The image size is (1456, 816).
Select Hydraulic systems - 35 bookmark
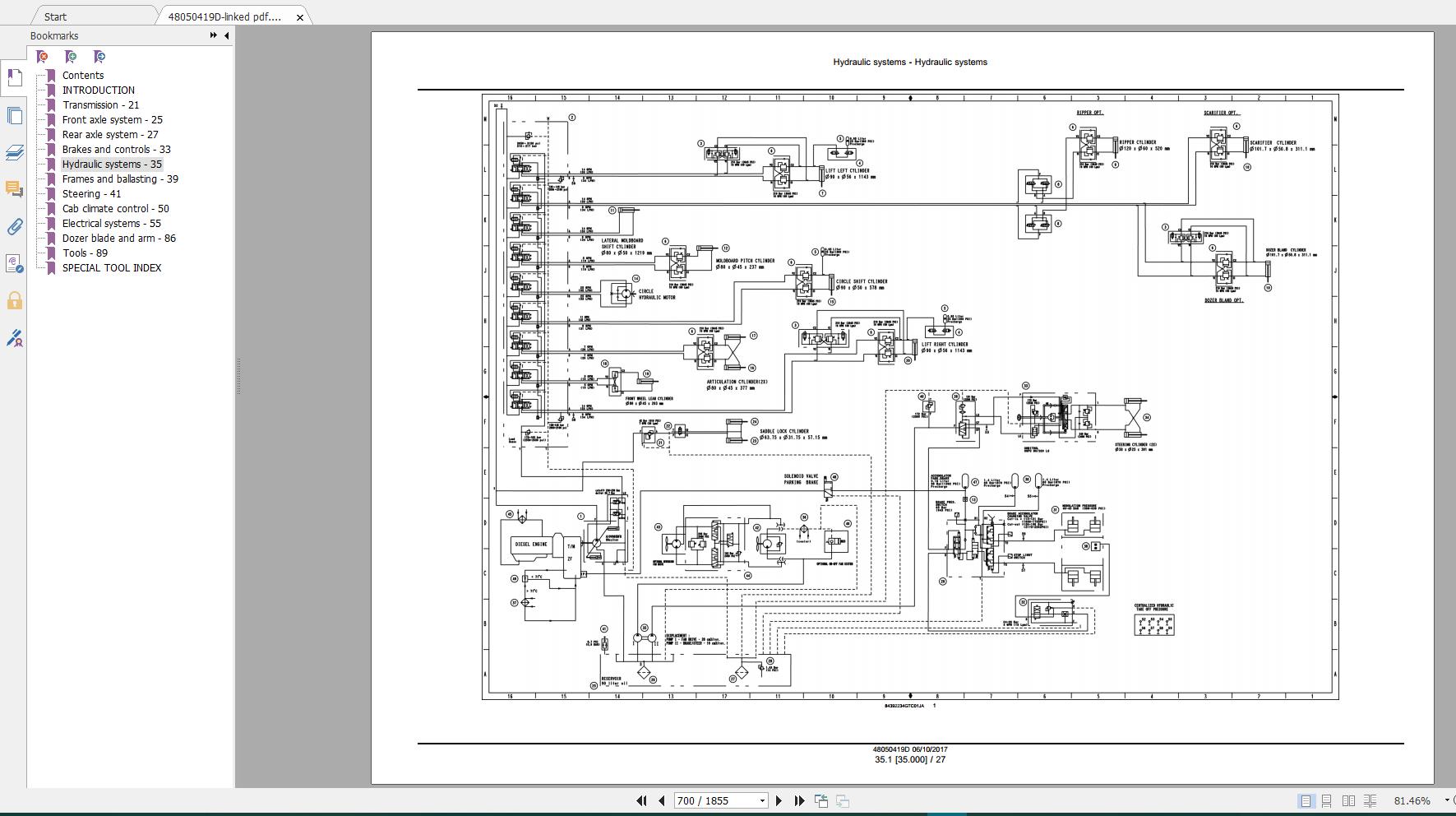pos(112,164)
